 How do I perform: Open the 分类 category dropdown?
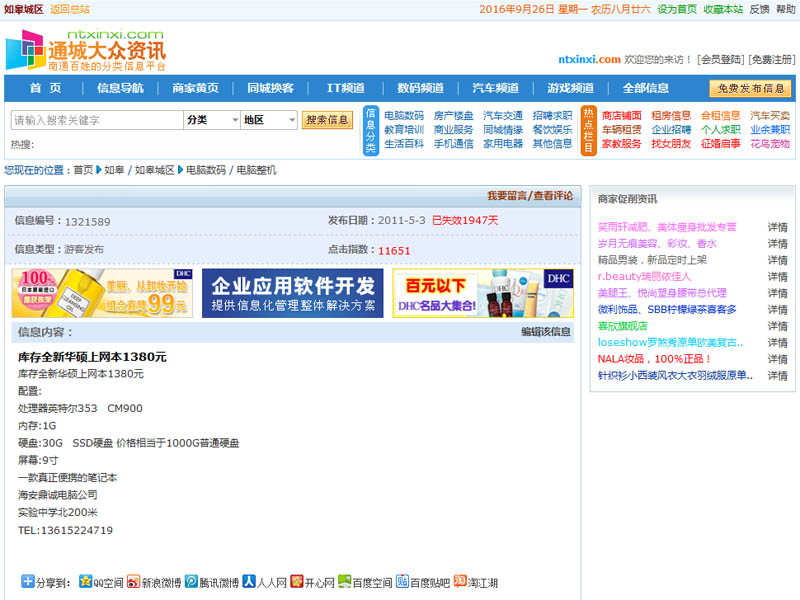click(x=211, y=120)
